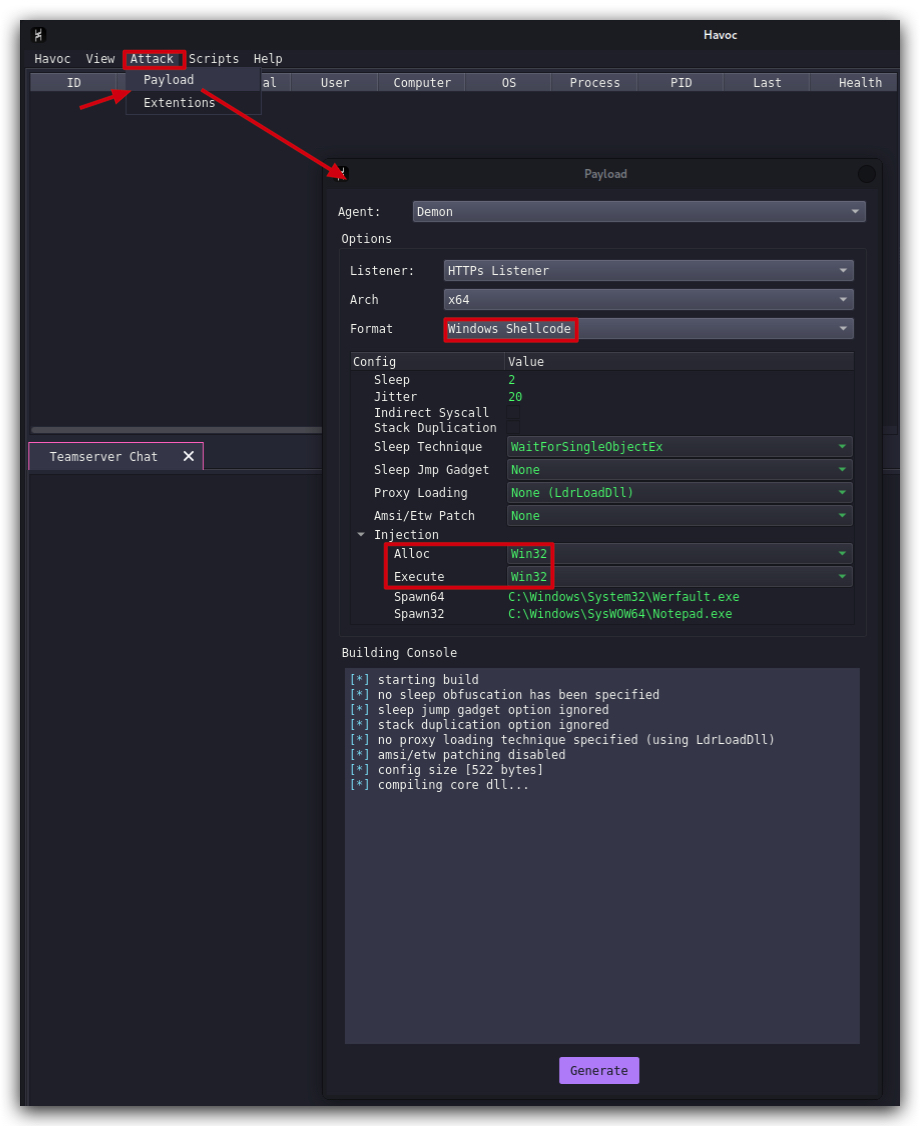Click the Havoc app icon in title bar
This screenshot has width=920, height=1126.
click(39, 34)
